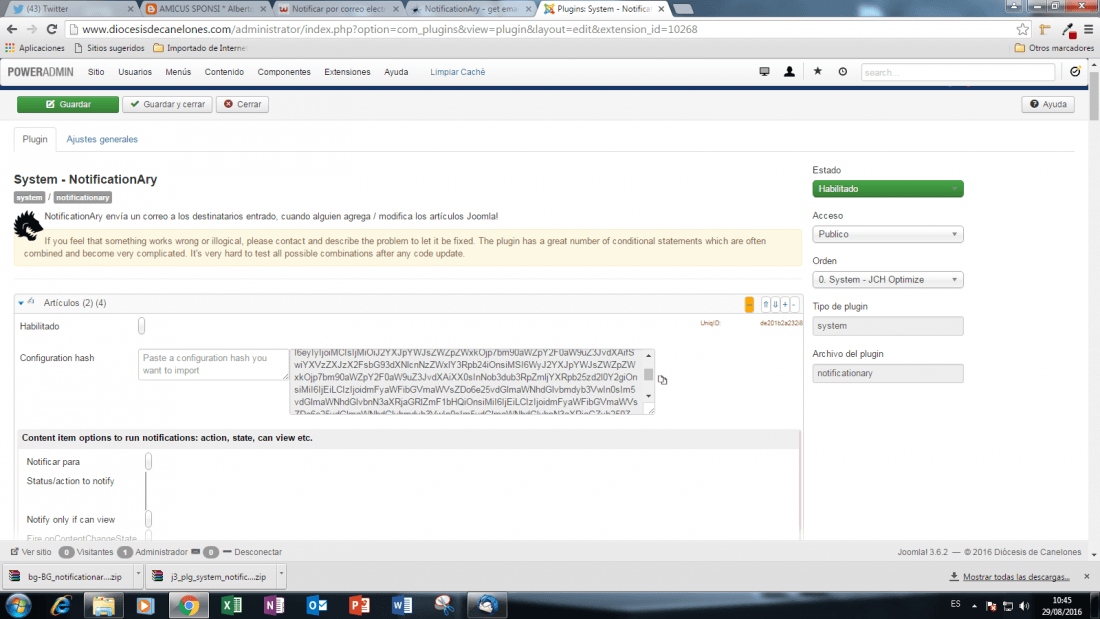1100x619 pixels.
Task: Open the Componentes menu
Action: click(x=284, y=72)
